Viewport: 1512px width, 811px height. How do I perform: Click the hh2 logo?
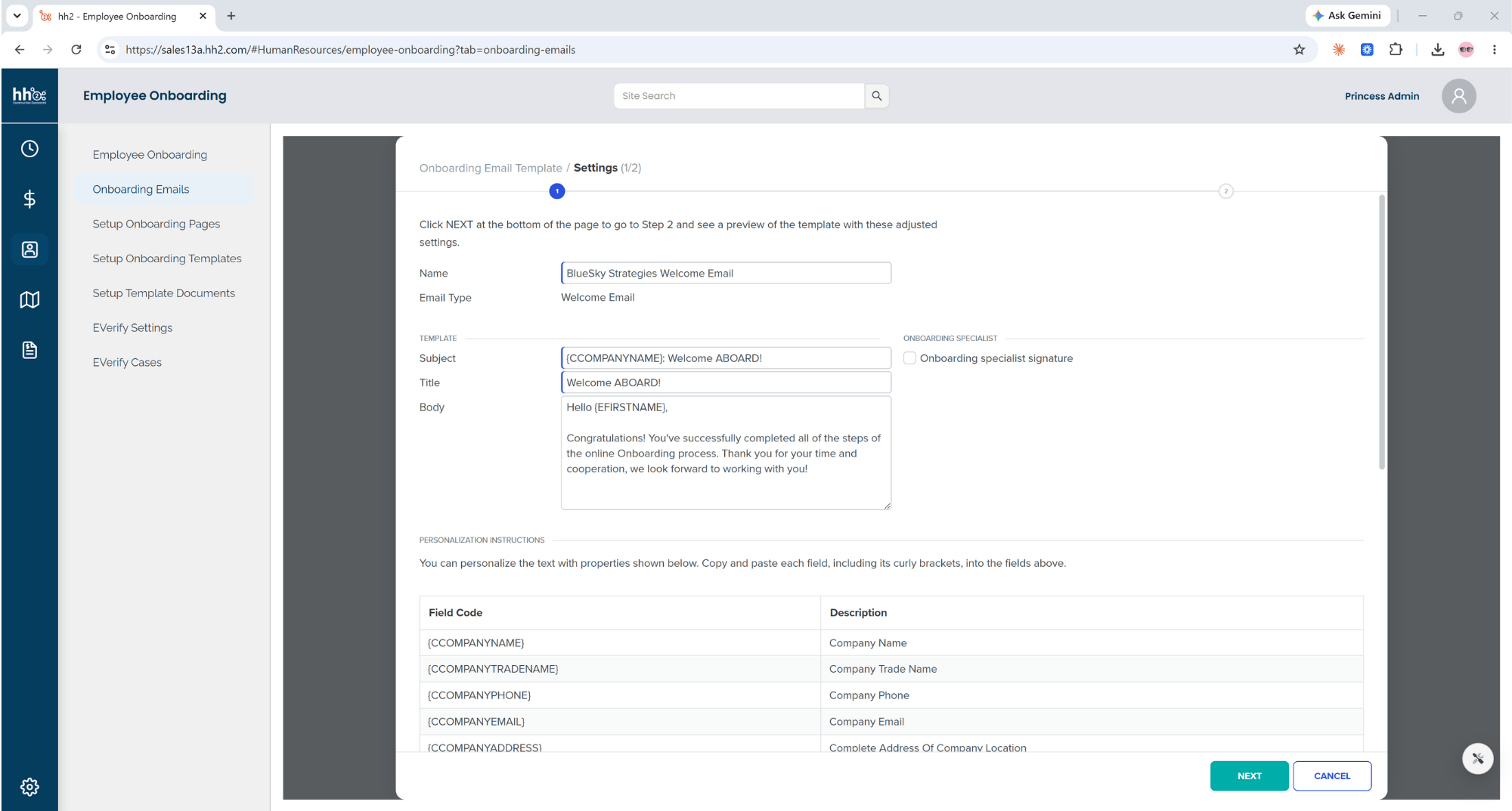click(29, 95)
